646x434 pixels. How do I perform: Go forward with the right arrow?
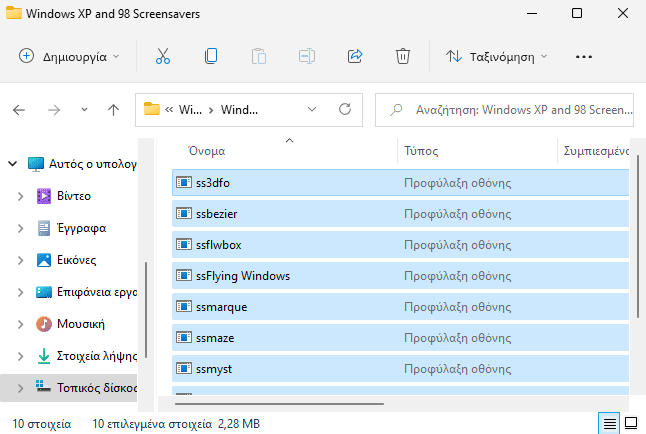coord(54,110)
